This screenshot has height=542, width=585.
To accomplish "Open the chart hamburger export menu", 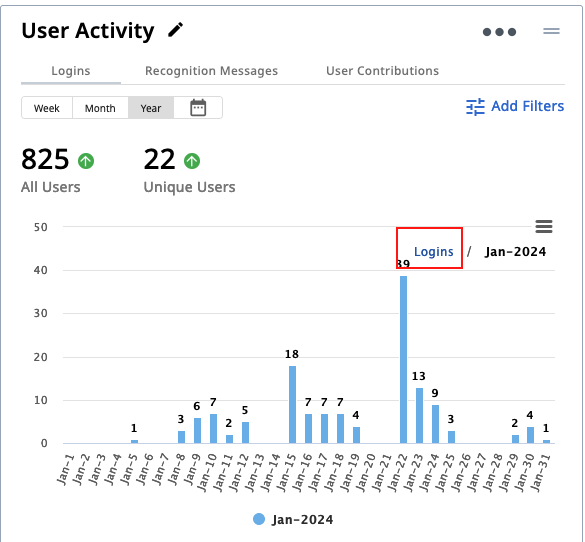I will 544,226.
